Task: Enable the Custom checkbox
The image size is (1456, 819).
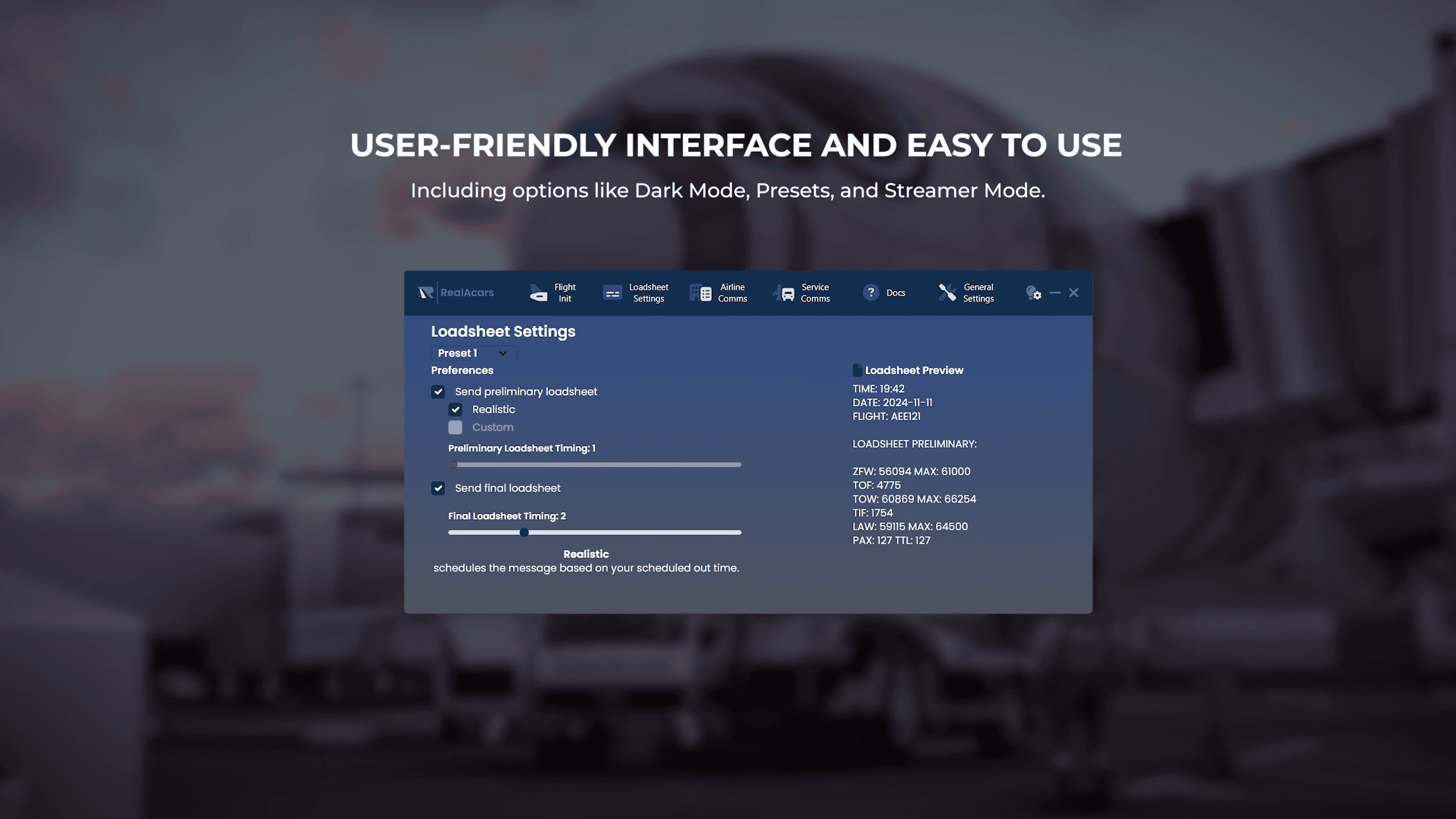Action: [x=456, y=427]
